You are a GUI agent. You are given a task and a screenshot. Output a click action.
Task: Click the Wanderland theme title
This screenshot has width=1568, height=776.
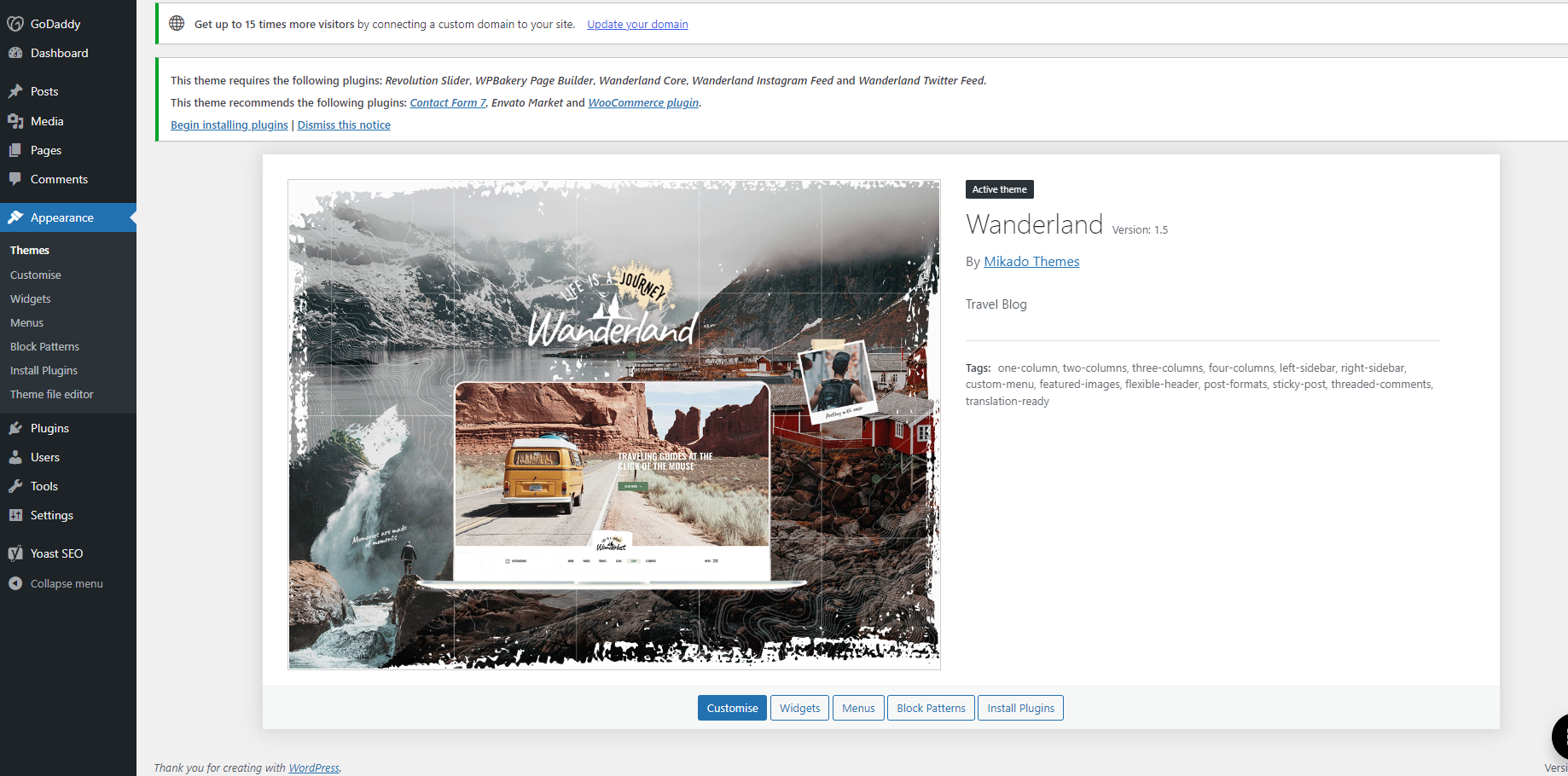(1034, 224)
